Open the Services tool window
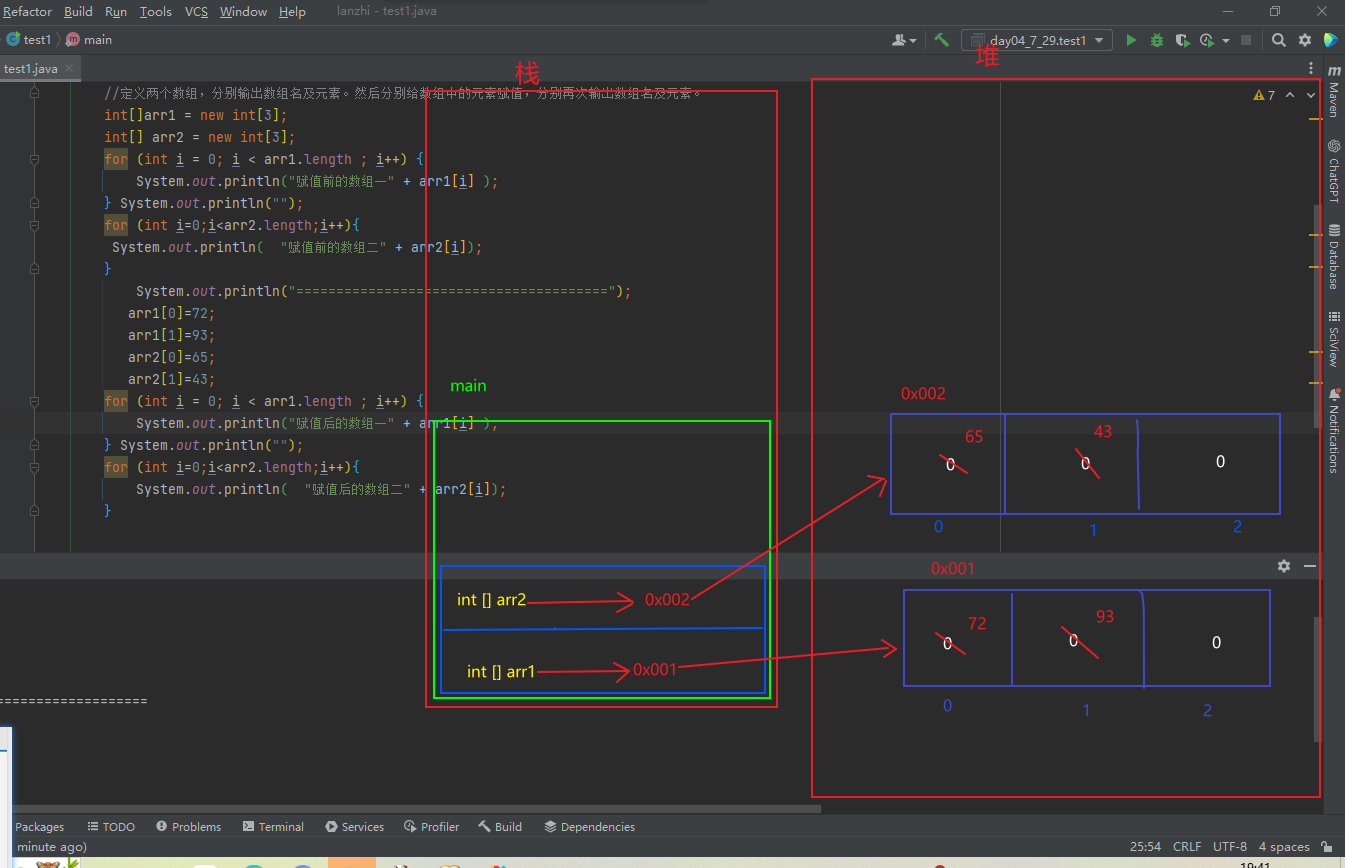 [354, 827]
